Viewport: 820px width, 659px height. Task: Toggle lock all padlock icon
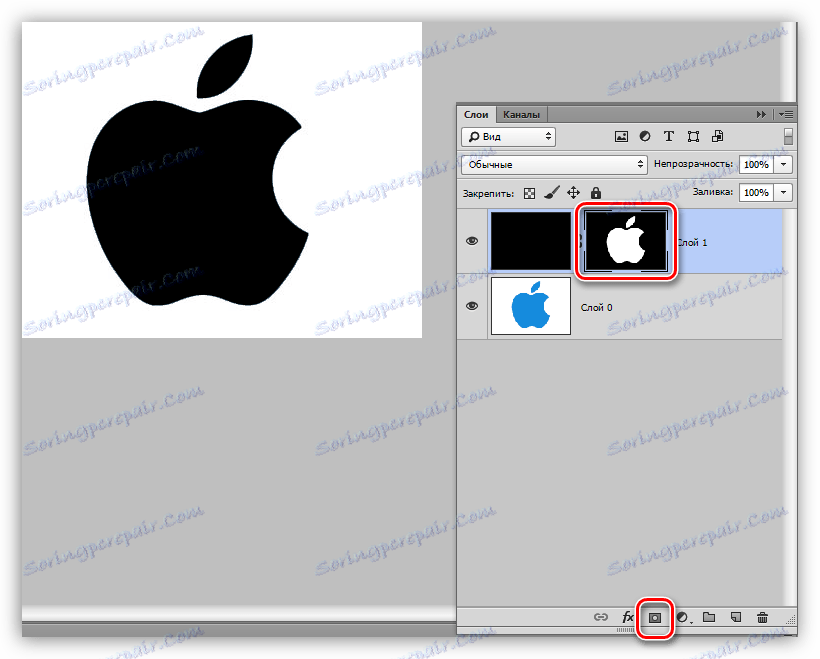point(596,193)
